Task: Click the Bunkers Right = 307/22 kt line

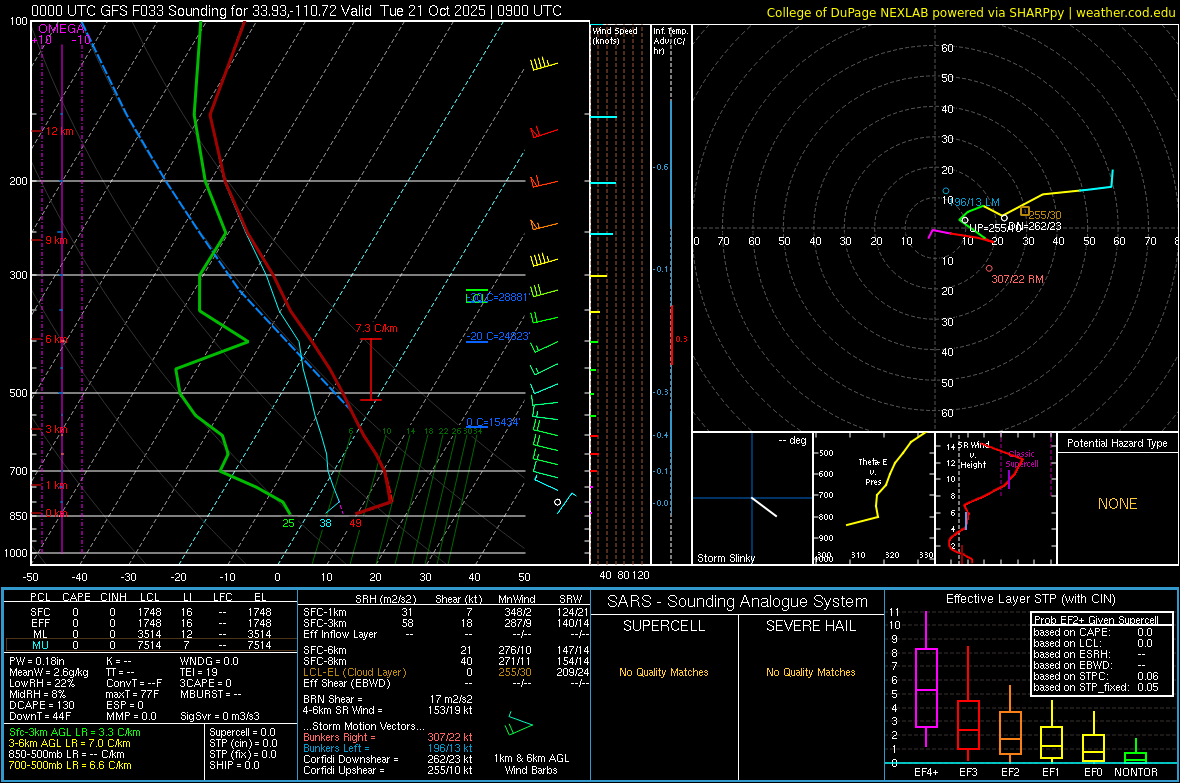Action: click(x=388, y=737)
